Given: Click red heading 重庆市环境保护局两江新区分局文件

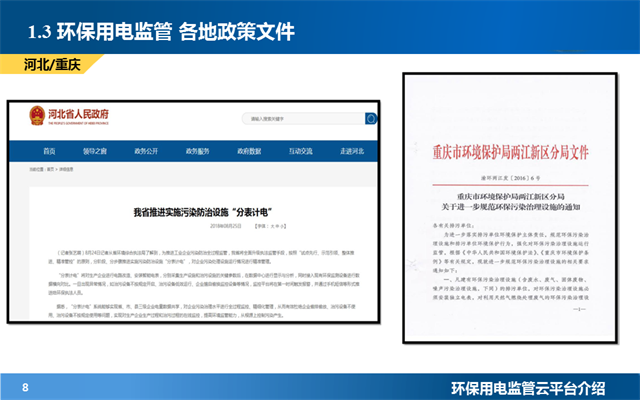Looking at the screenshot, I should [510, 152].
